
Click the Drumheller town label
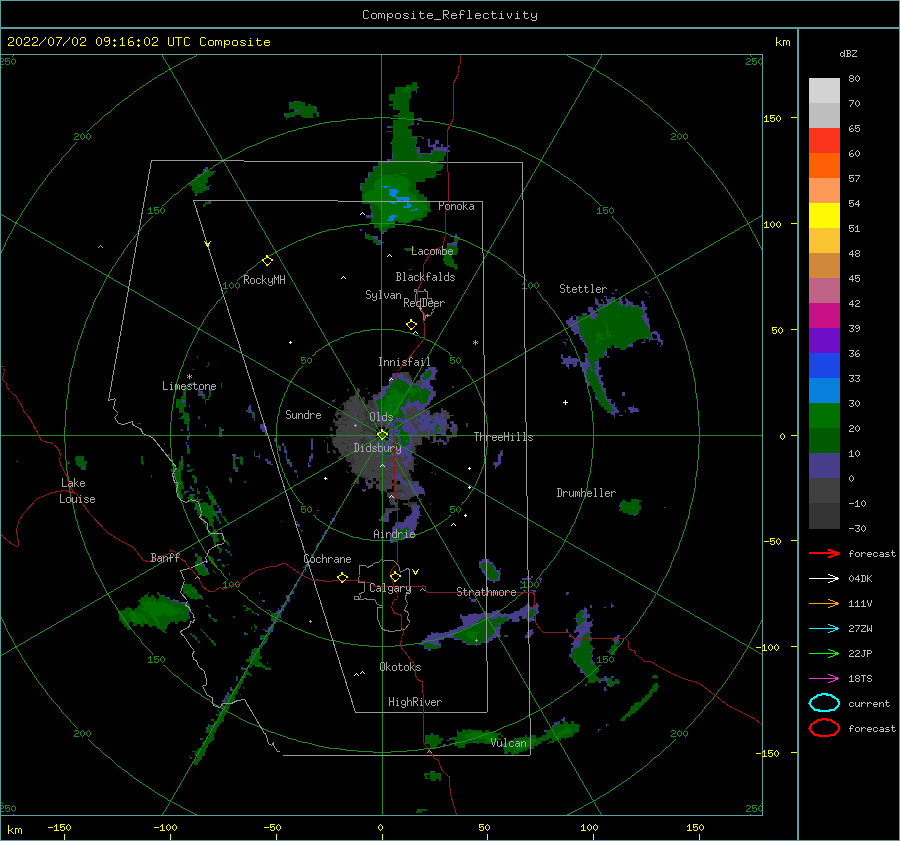(586, 493)
